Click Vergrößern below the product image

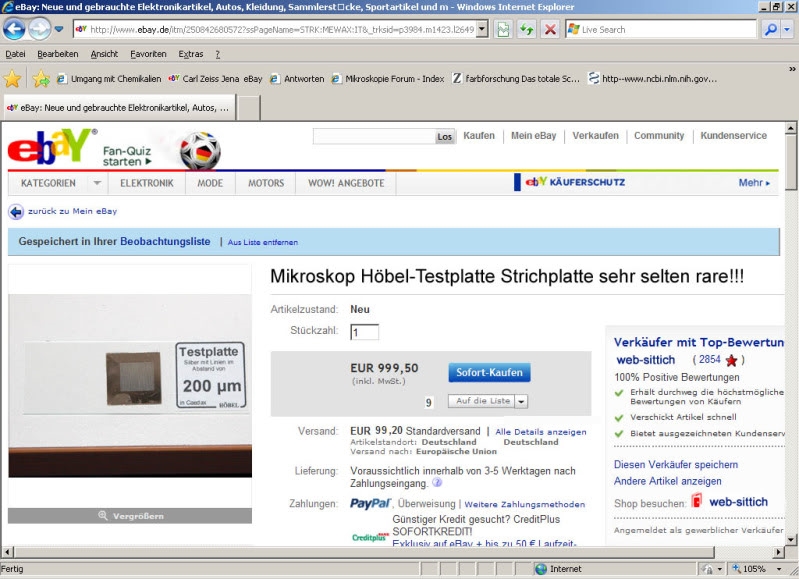coord(130,515)
